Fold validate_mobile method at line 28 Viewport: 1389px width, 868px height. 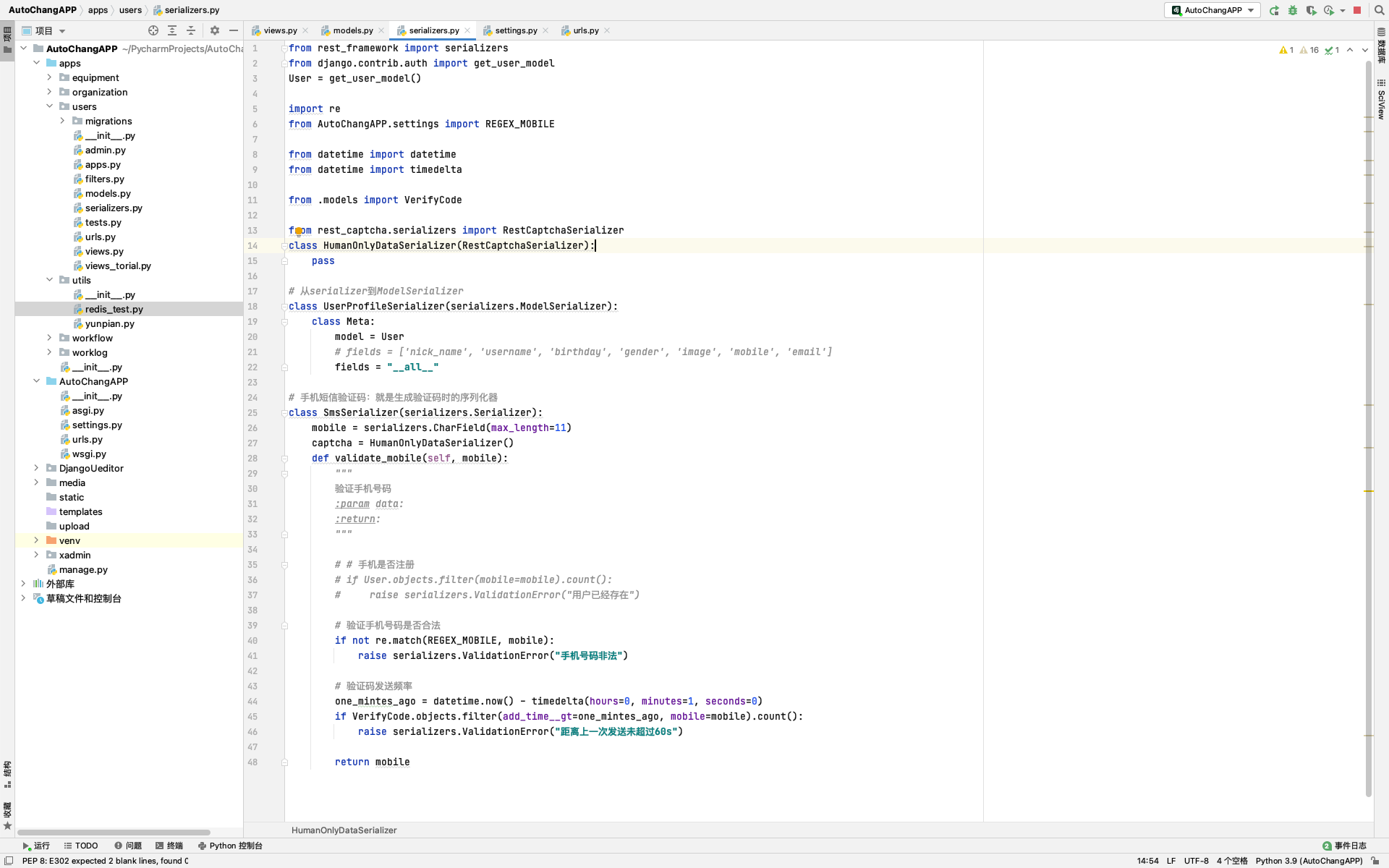coord(284,459)
